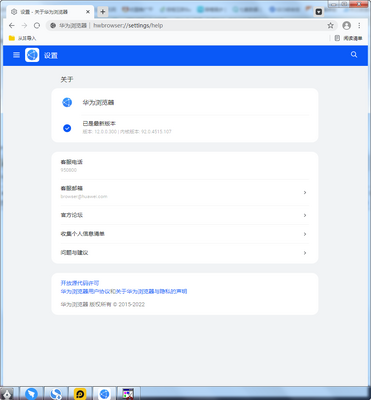Open the 阅读清单 reading list
The height and width of the screenshot is (400, 371).
coord(348,38)
